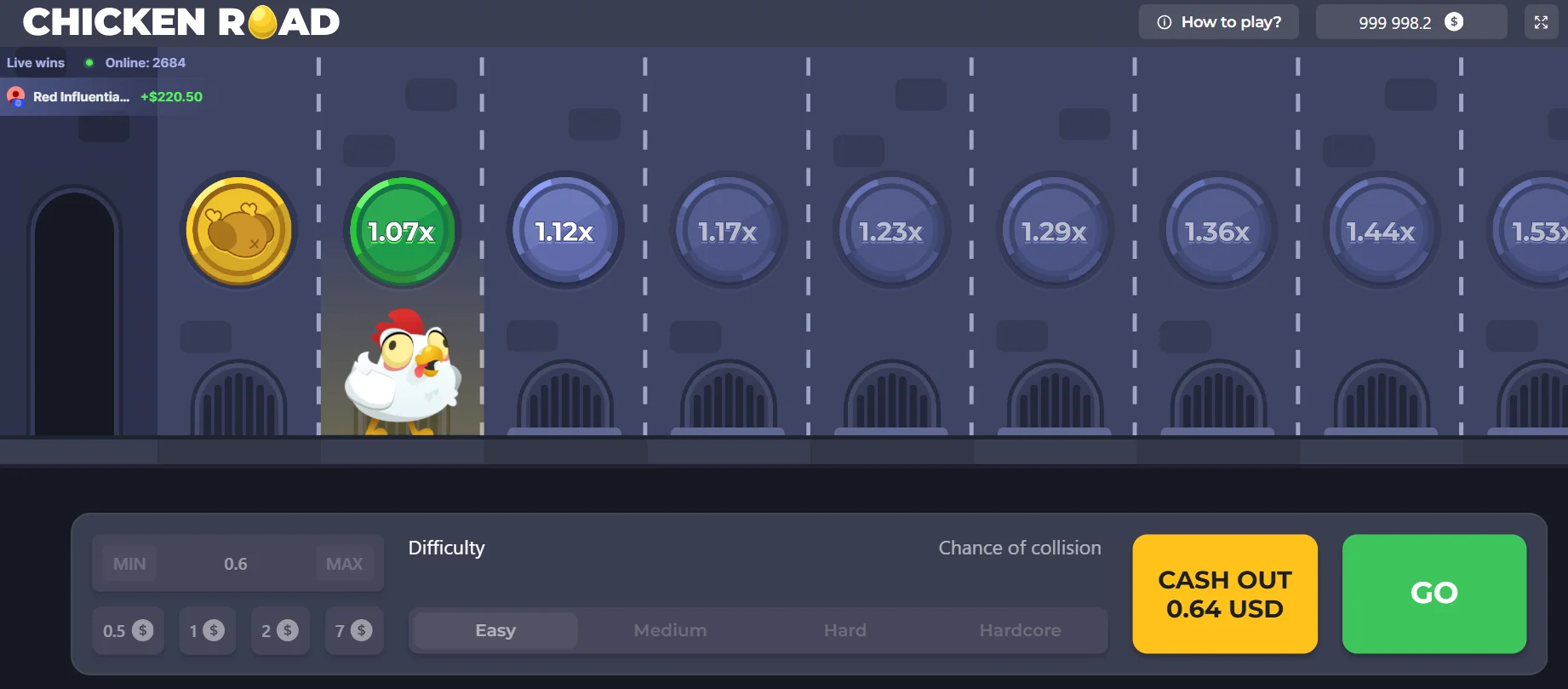This screenshot has height=689, width=1568.
Task: Open the How to play? help
Action: (x=1219, y=22)
